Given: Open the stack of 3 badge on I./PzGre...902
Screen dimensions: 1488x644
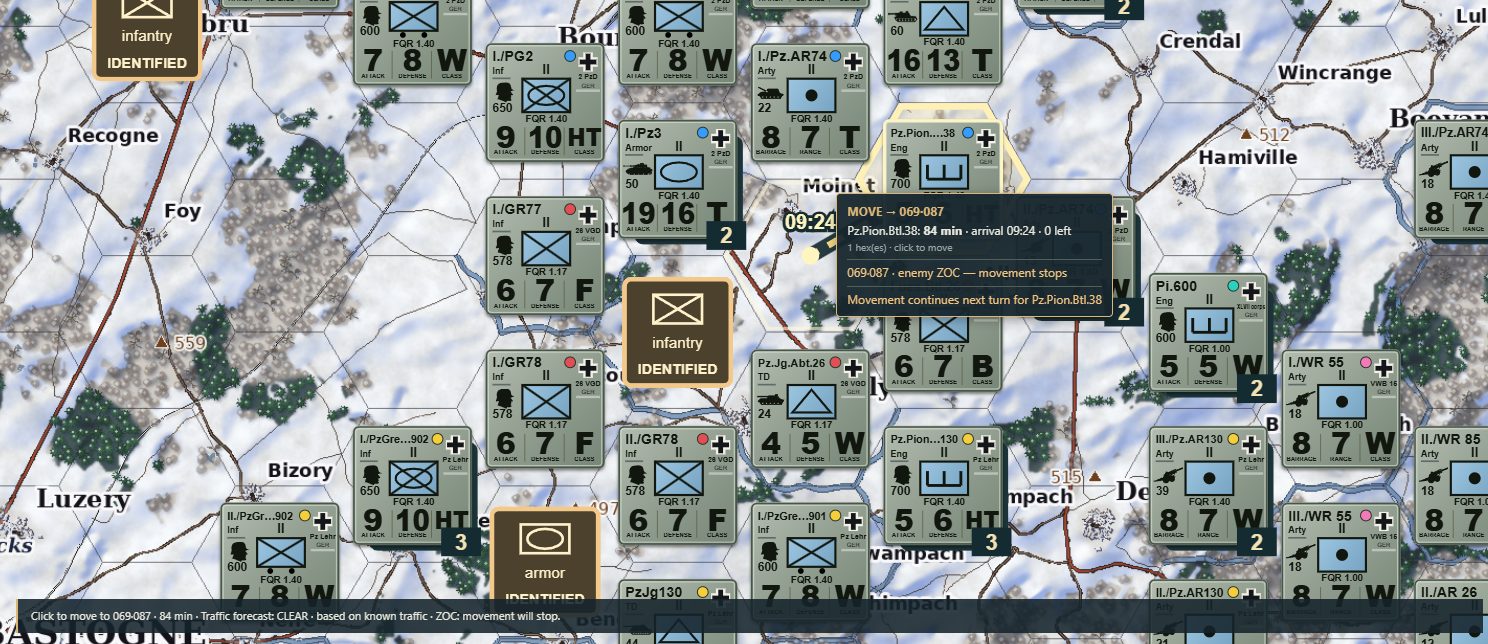Looking at the screenshot, I should point(461,542).
